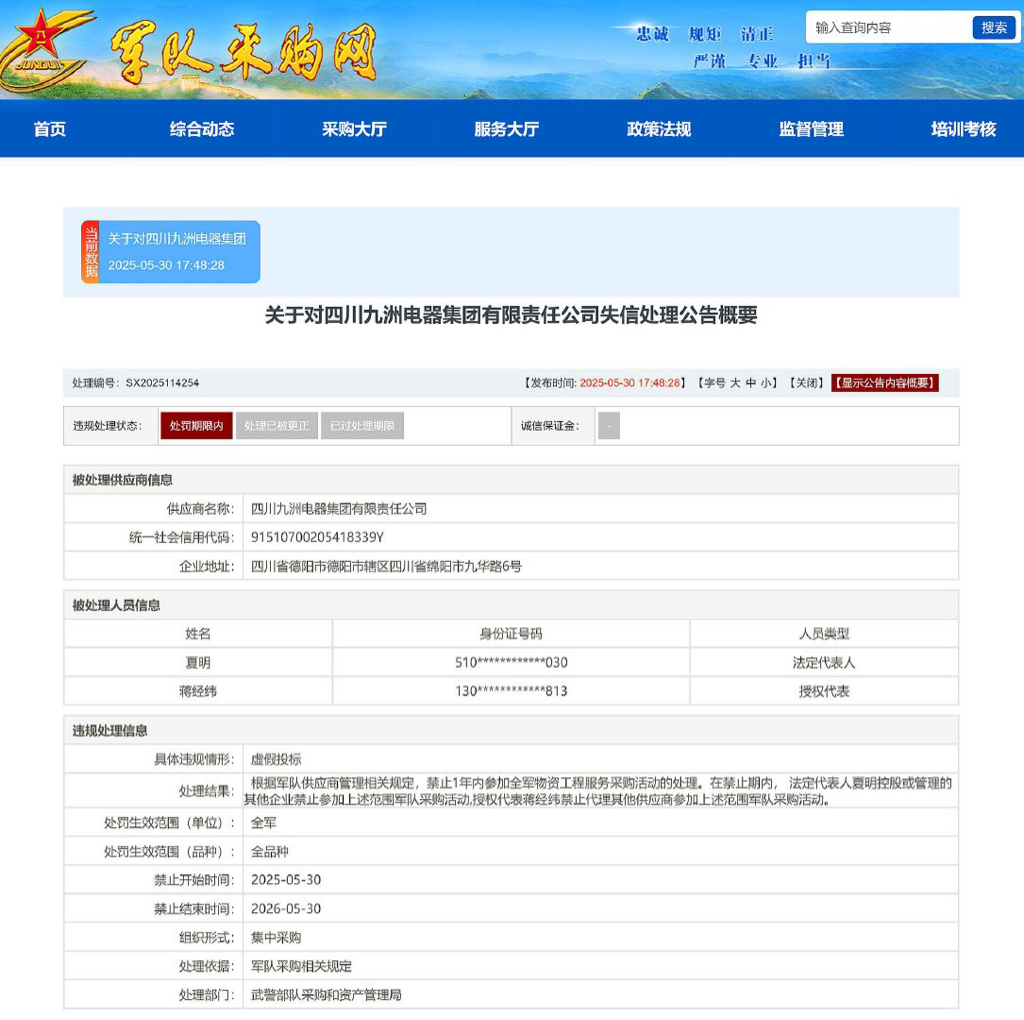
Task: Click ban start date 2025-05-30
Action: (286, 880)
